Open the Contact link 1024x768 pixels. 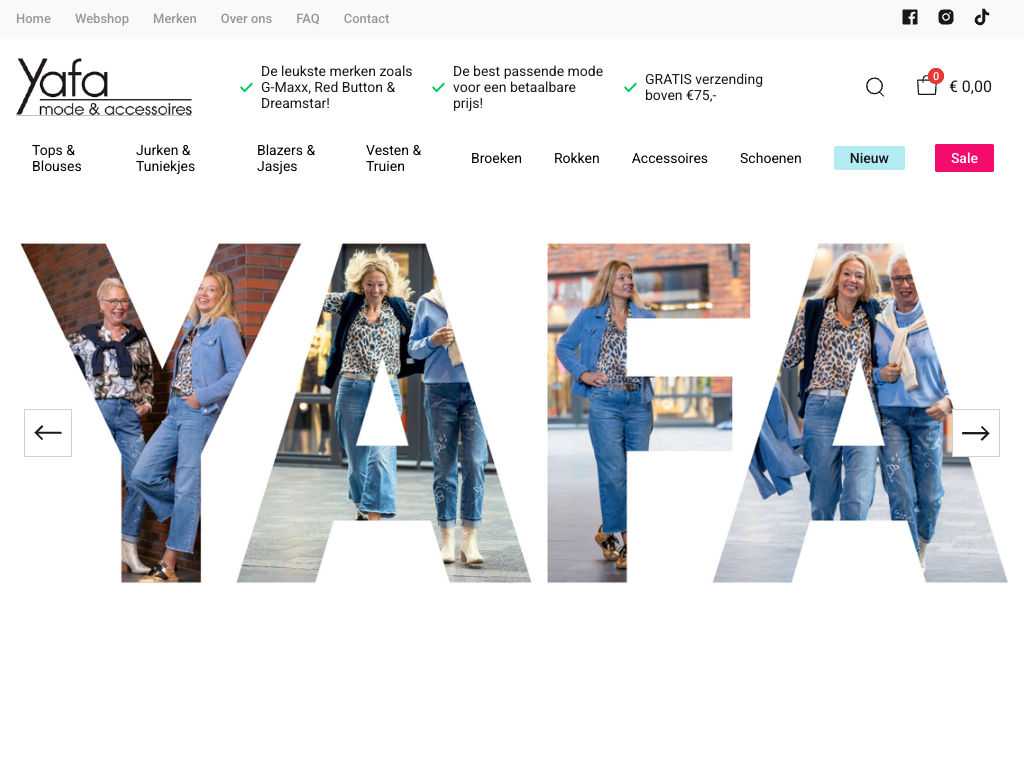[x=366, y=18]
